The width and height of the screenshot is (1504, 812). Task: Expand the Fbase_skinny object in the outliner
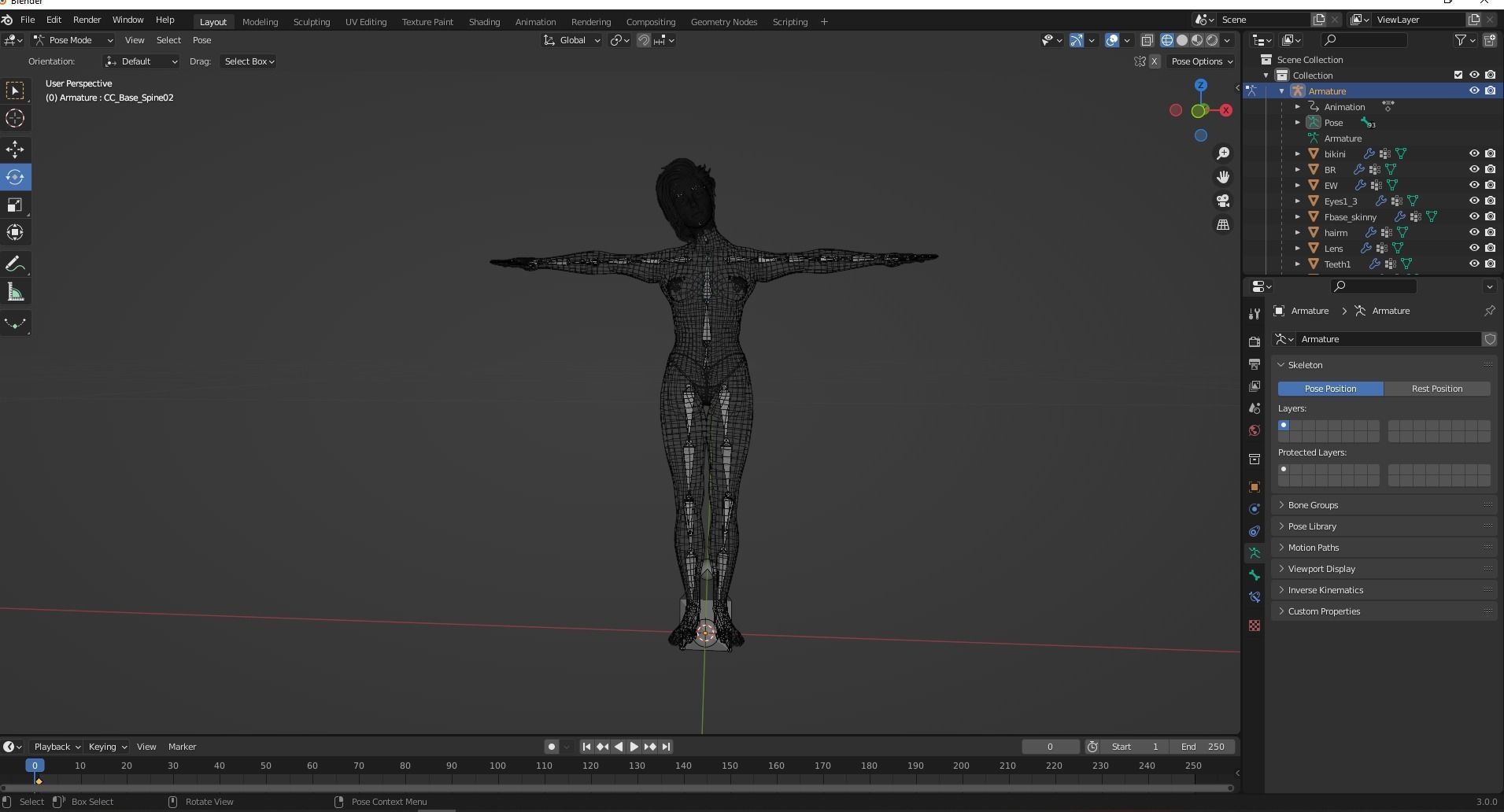pos(1297,216)
